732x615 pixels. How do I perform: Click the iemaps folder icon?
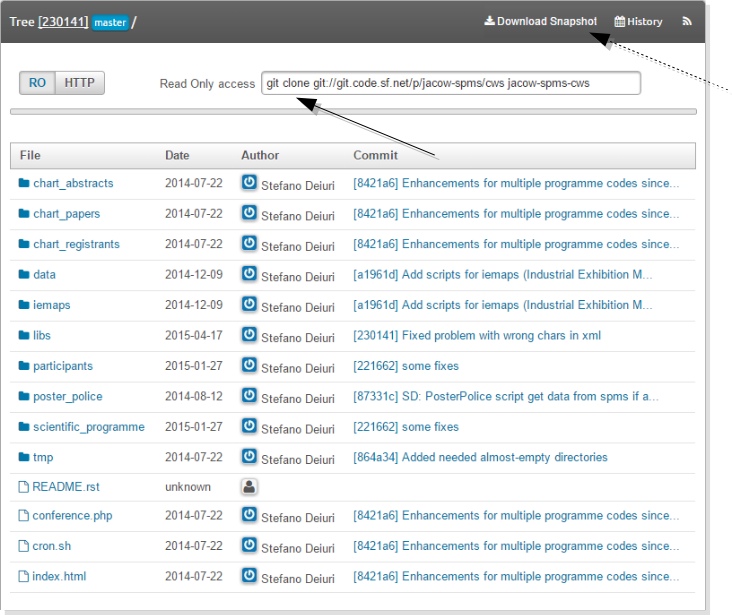pos(24,304)
